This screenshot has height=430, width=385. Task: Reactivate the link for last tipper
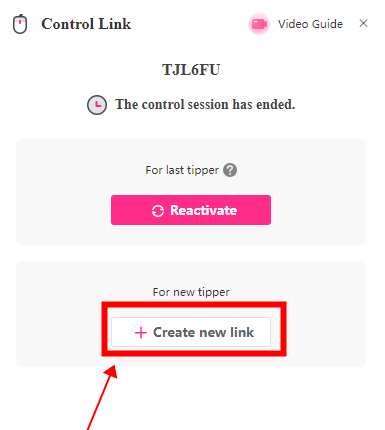(x=191, y=210)
